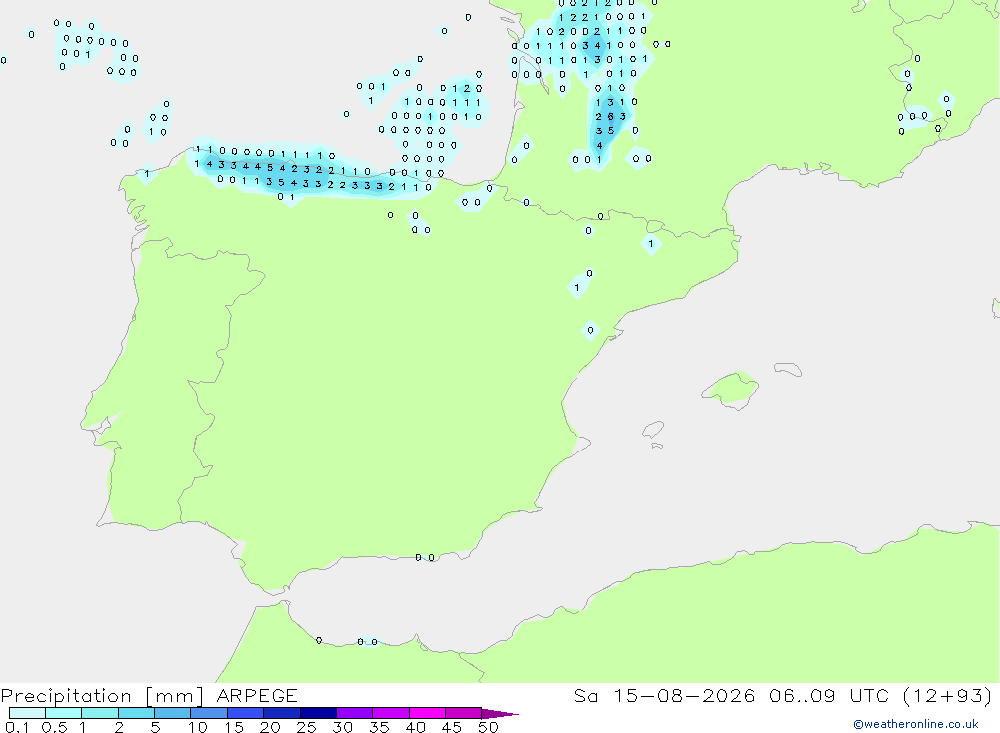Select the legend swatch between 5 and 10

pos(172,713)
